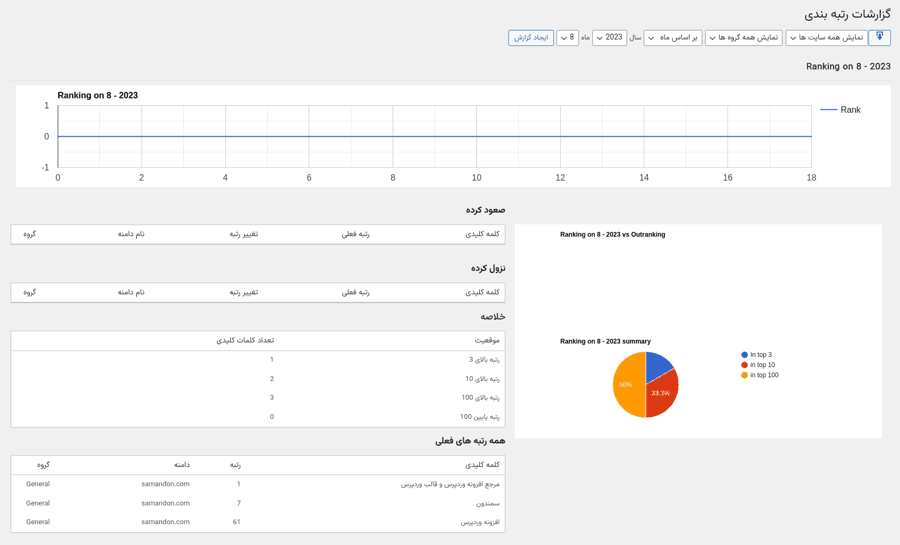Click the orange 50% pie slice

click(627, 385)
